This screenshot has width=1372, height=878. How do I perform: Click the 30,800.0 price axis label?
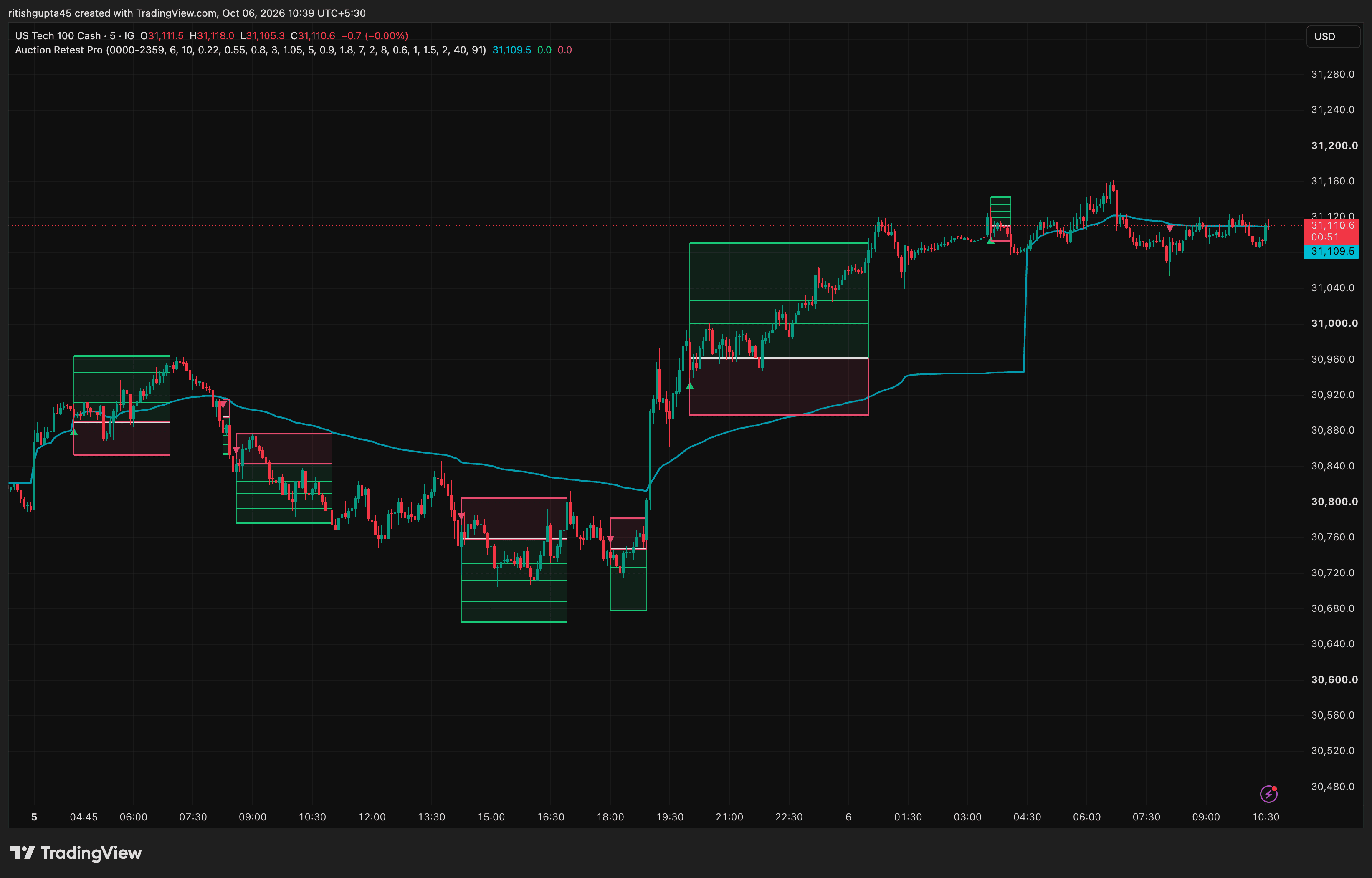pyautogui.click(x=1334, y=502)
